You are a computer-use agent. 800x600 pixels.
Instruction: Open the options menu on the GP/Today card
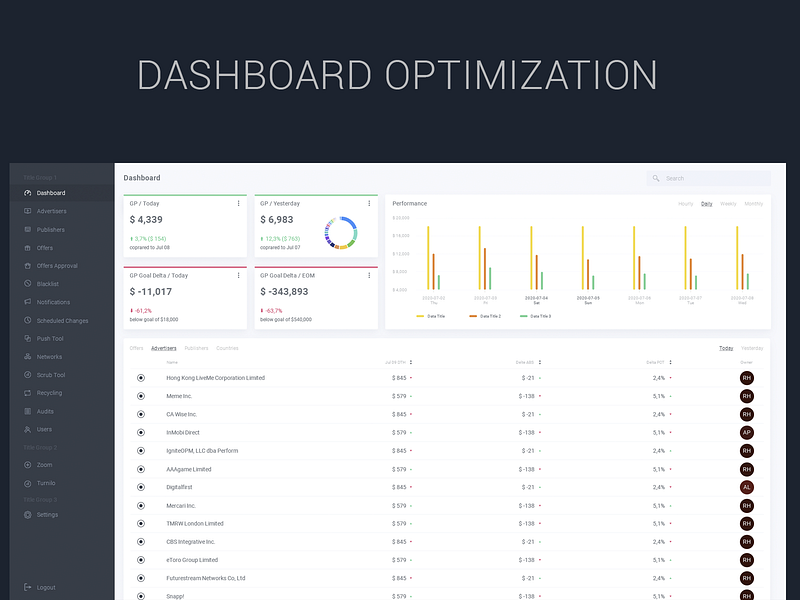238,203
